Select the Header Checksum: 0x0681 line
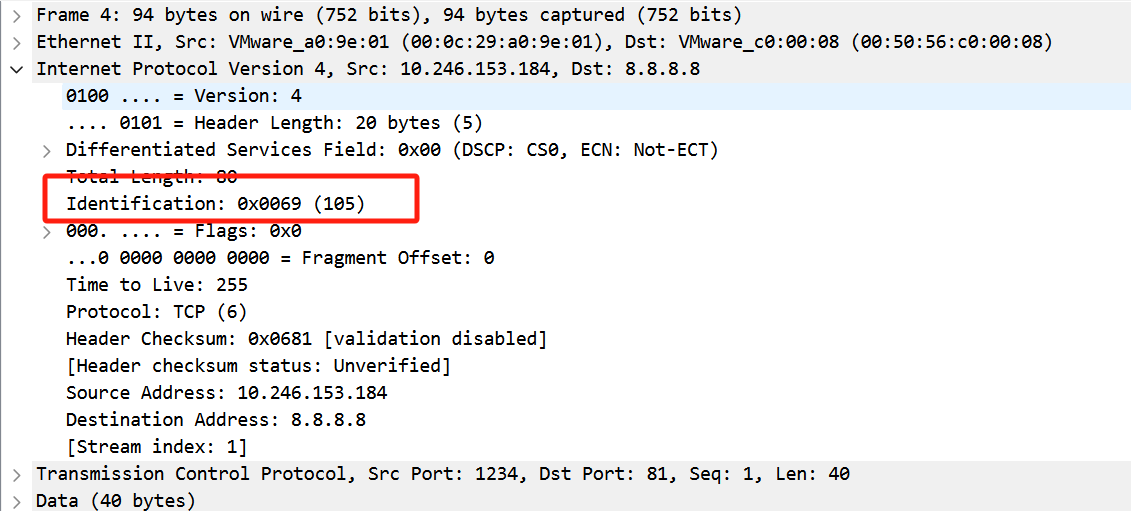 pos(306,339)
